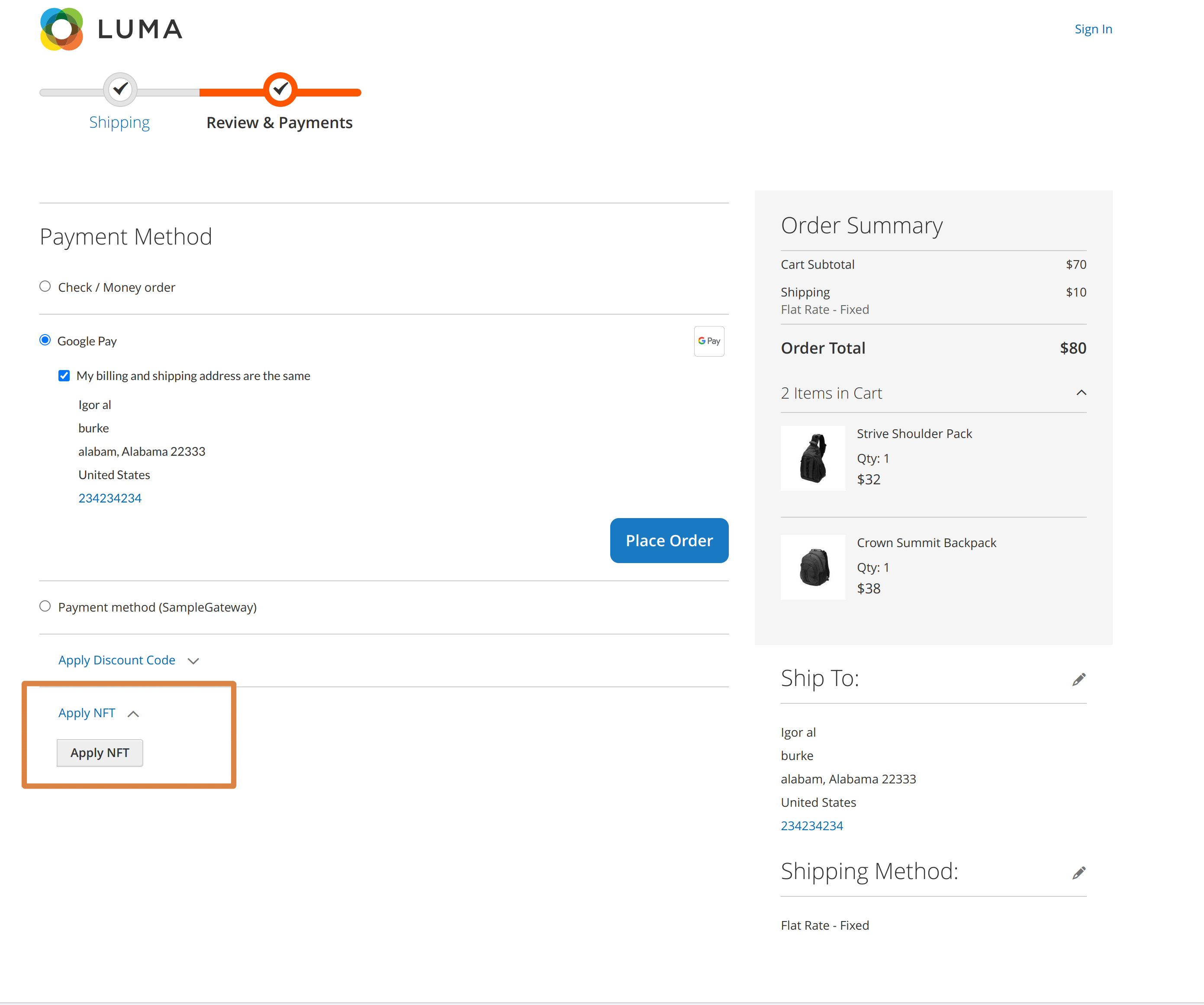Select Check / Money order payment option
The height and width of the screenshot is (1005, 1204).
(45, 287)
